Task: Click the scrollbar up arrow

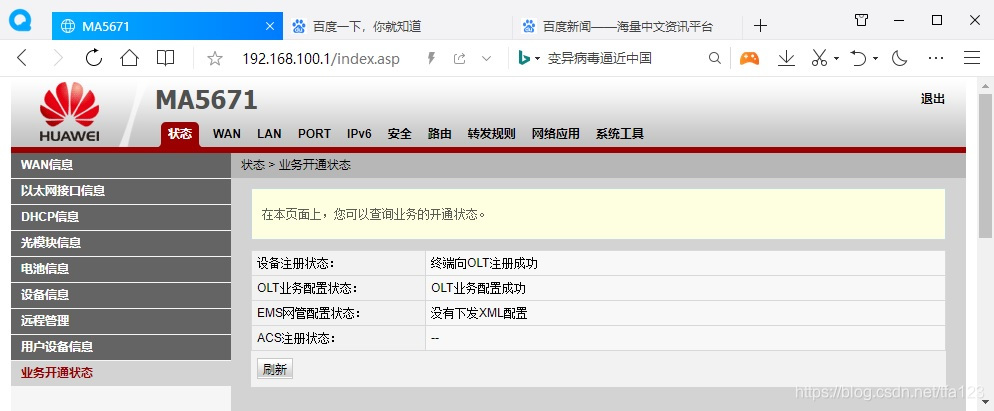Action: click(986, 86)
